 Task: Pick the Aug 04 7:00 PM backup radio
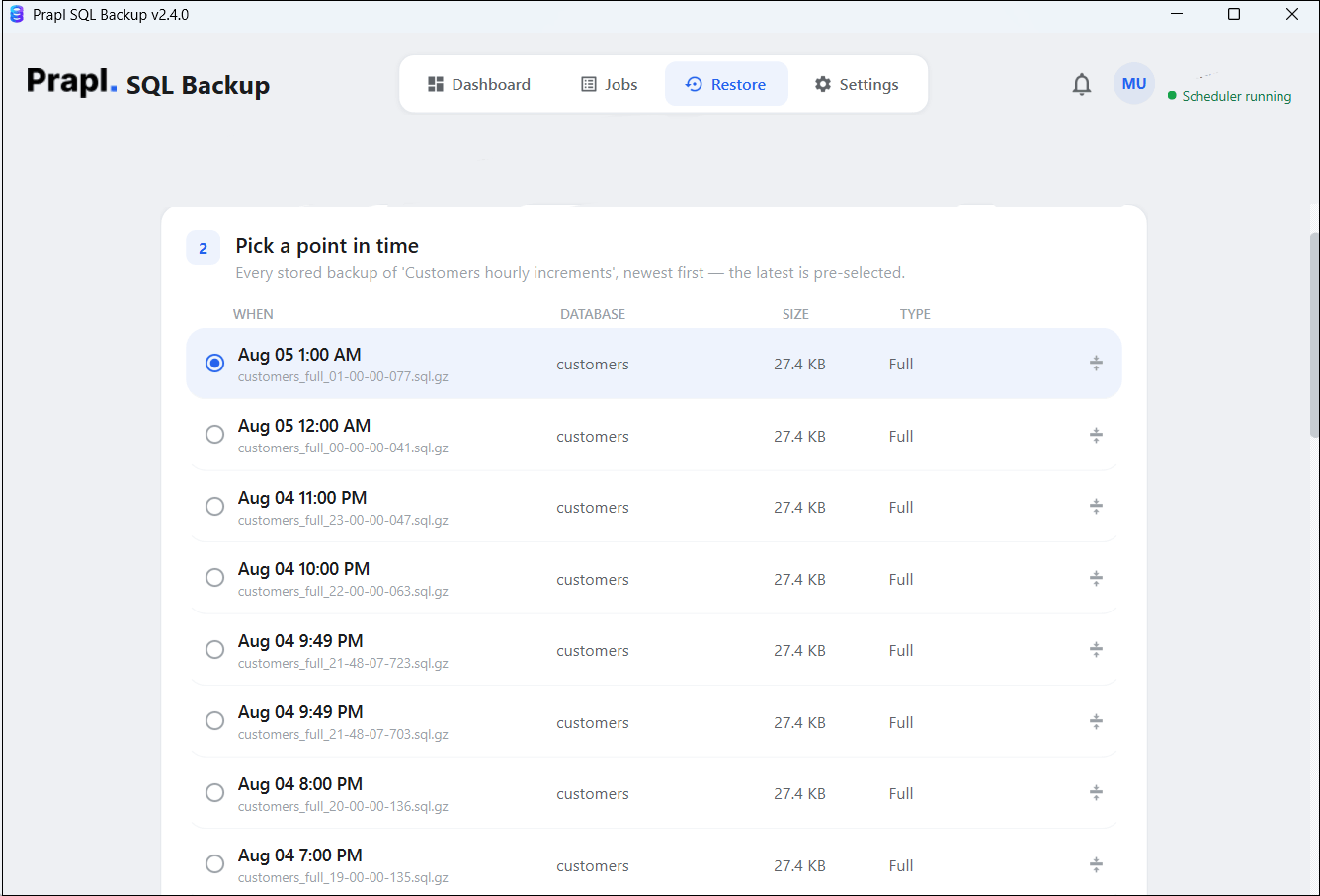pyautogui.click(x=214, y=864)
